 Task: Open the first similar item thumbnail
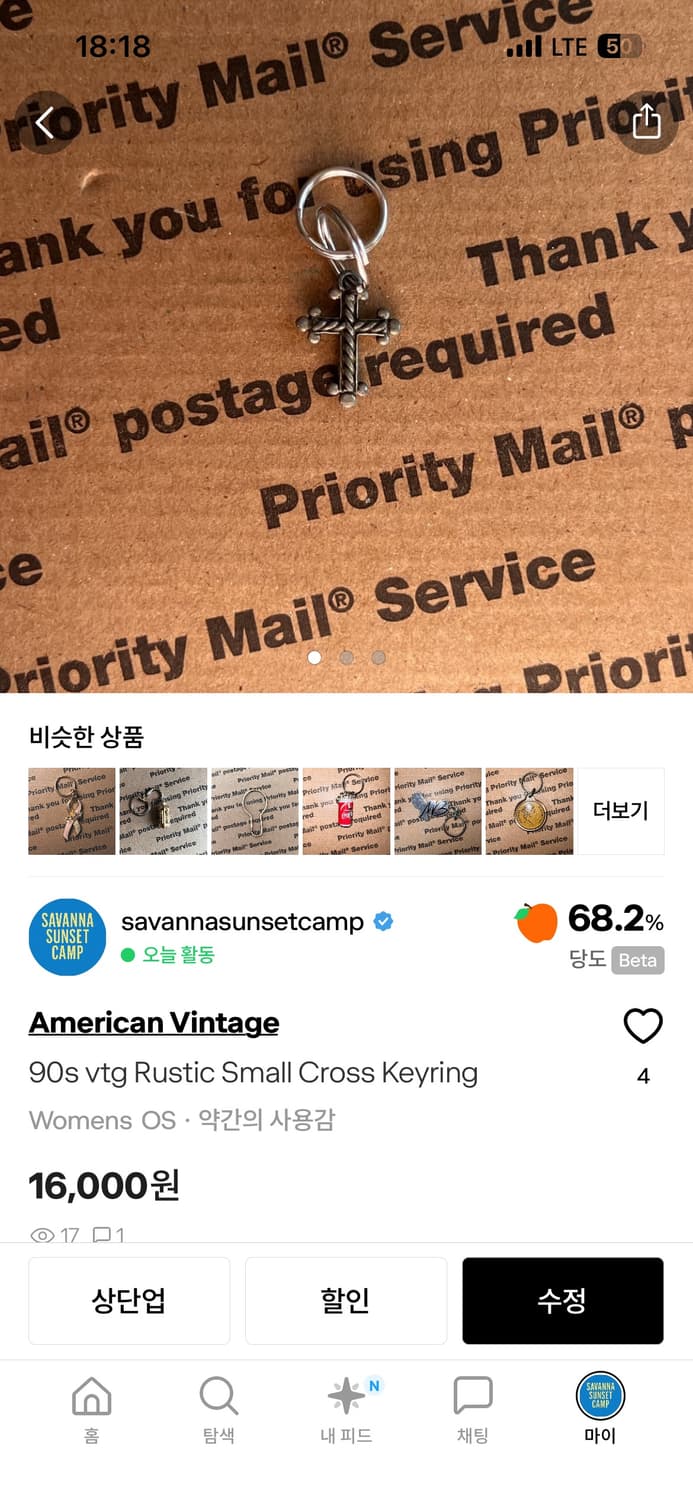pos(72,811)
